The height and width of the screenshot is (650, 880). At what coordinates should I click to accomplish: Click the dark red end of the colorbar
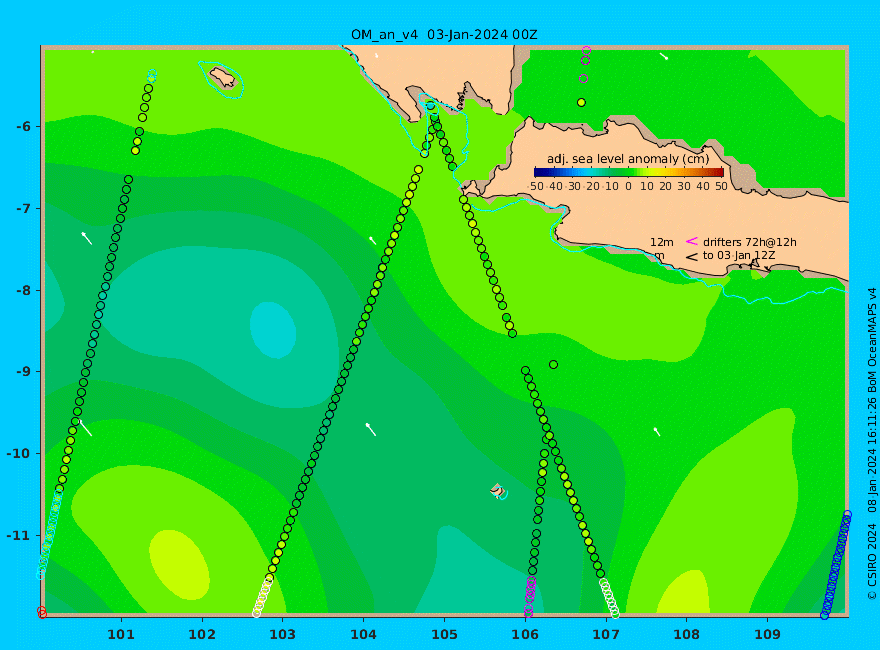[719, 172]
